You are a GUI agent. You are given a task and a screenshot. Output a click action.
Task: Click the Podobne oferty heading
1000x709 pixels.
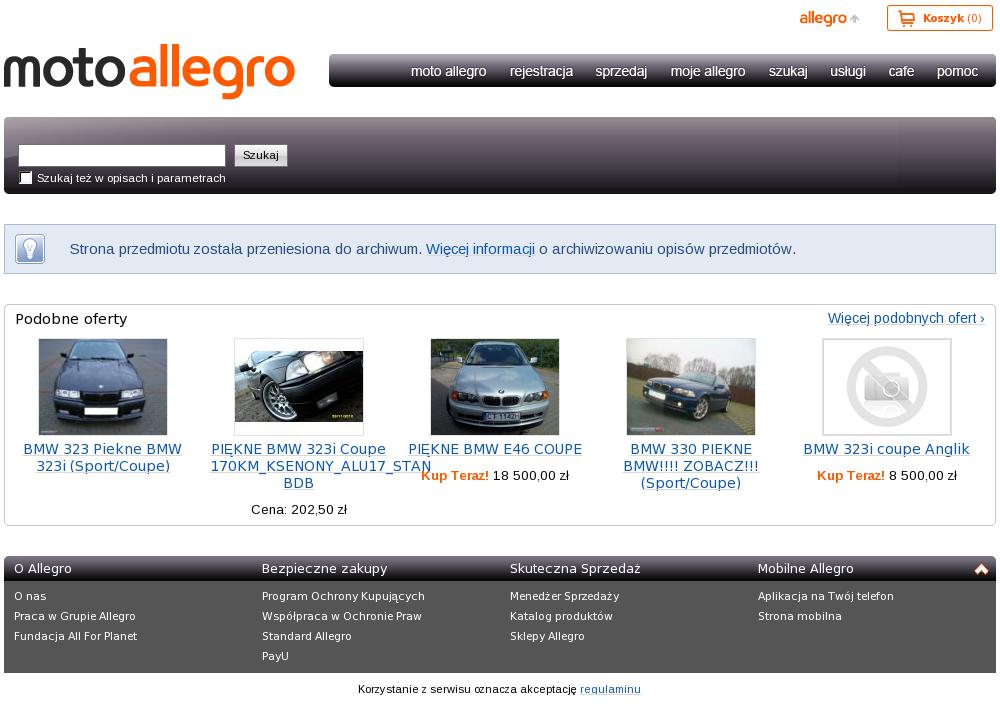click(71, 319)
